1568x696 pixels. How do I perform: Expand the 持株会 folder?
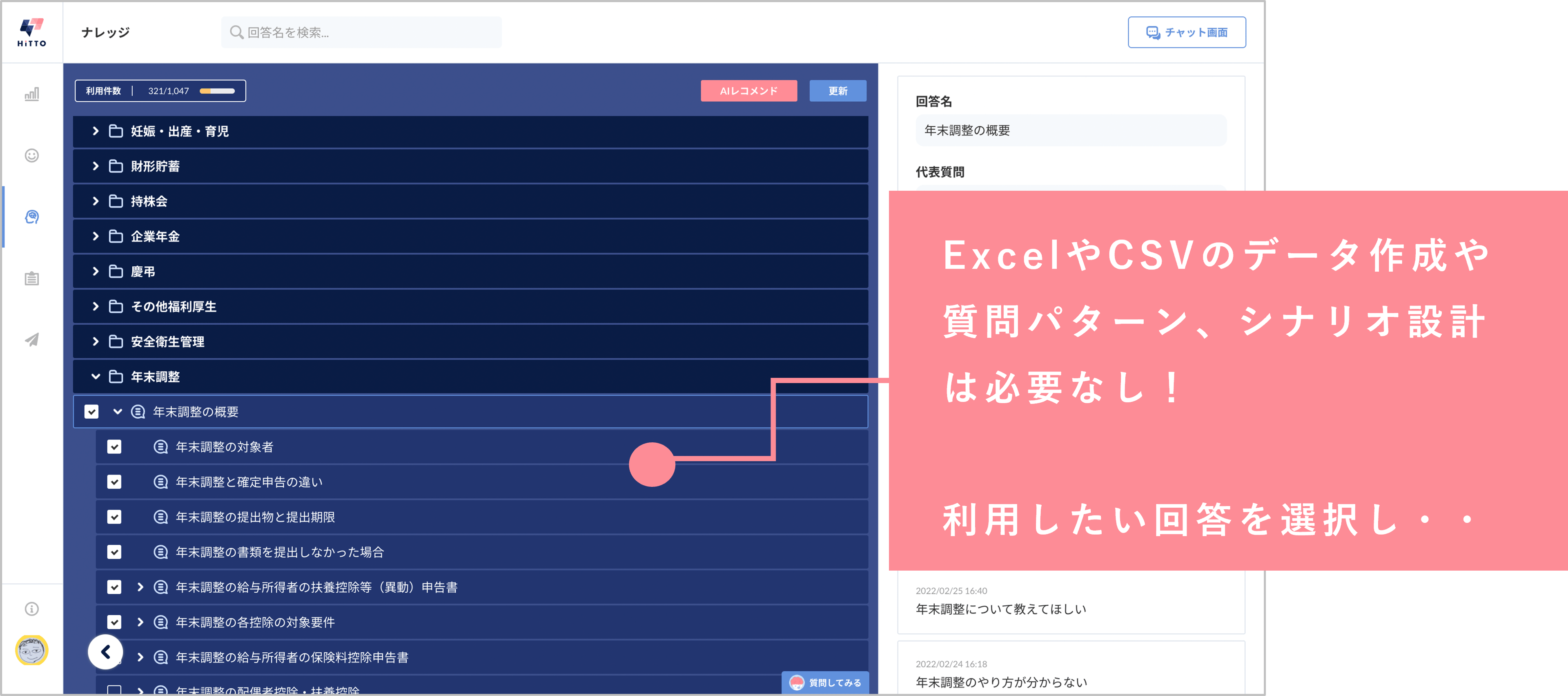coord(95,201)
